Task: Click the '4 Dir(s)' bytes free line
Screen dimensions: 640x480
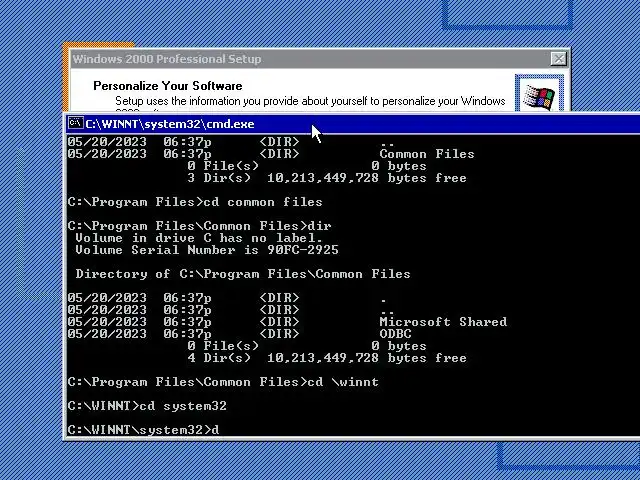Action: click(x=327, y=358)
